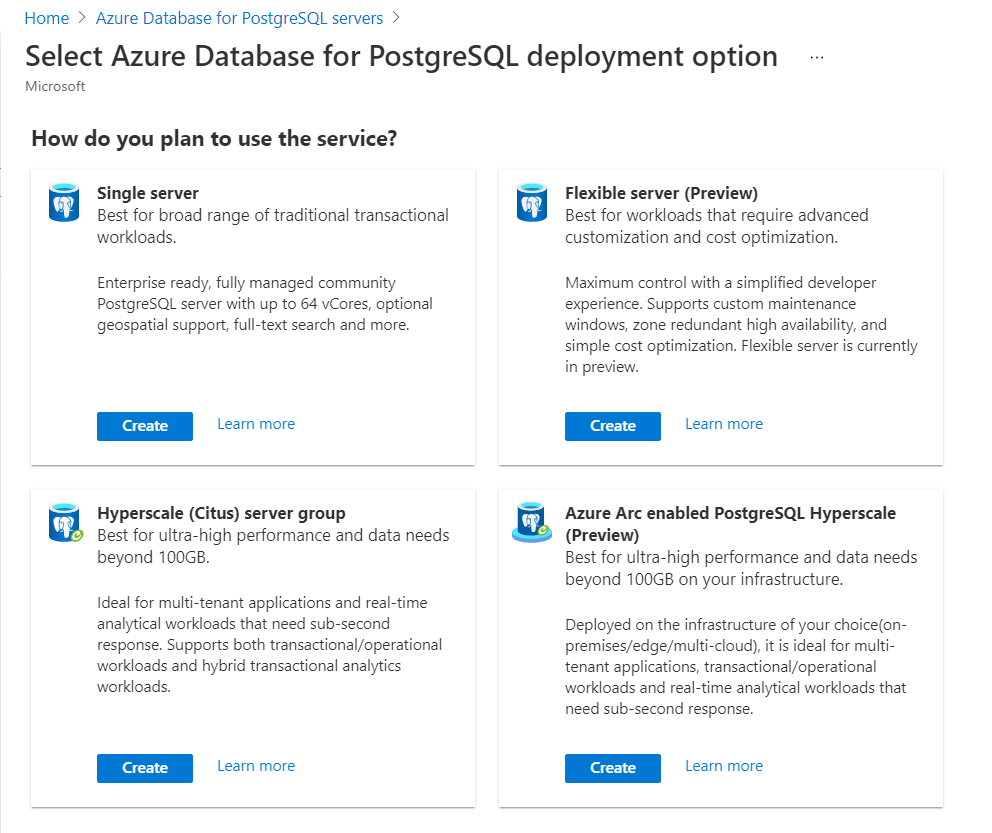992x833 pixels.
Task: Navigate to Azure Database for PostgreSQL servers breadcrumb
Action: [x=239, y=18]
